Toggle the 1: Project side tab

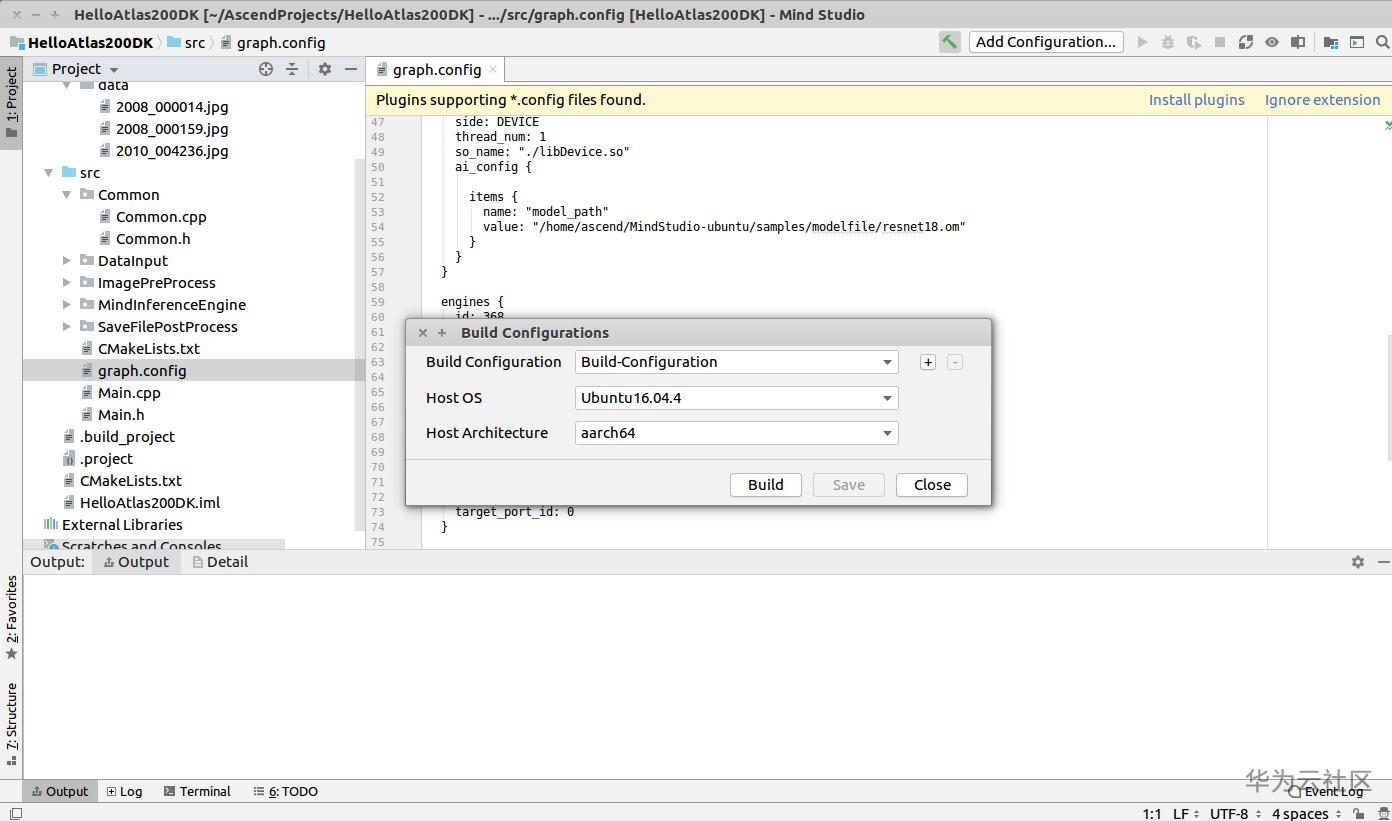tap(11, 104)
